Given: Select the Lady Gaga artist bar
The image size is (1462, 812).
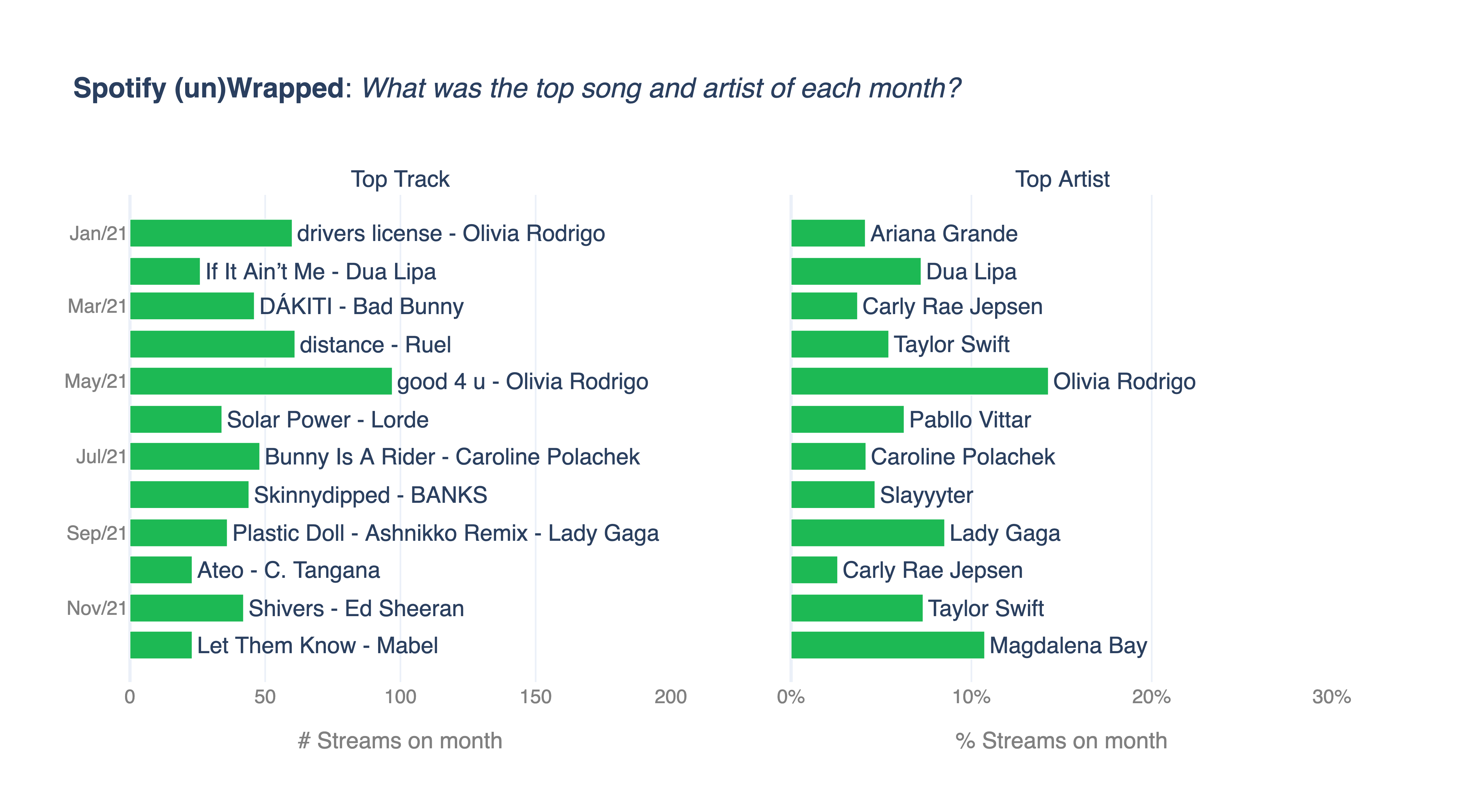Looking at the screenshot, I should pos(867,533).
